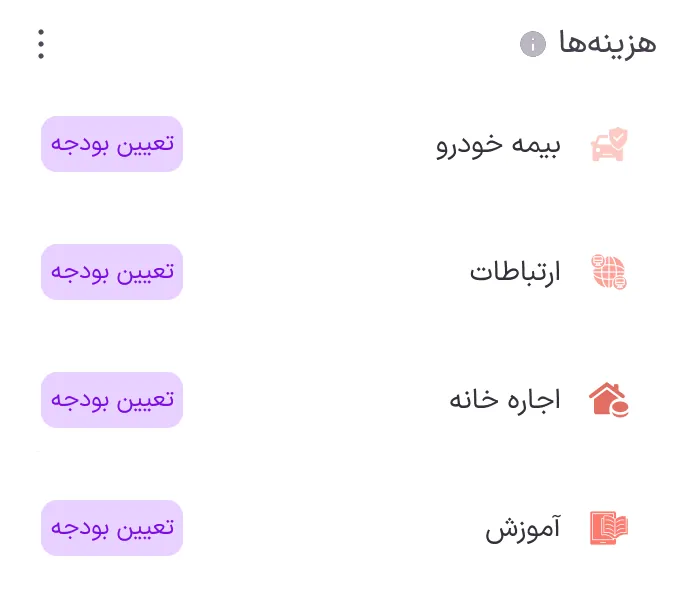681x592 pixels.
Task: Click the house rent icon
Action: click(609, 400)
